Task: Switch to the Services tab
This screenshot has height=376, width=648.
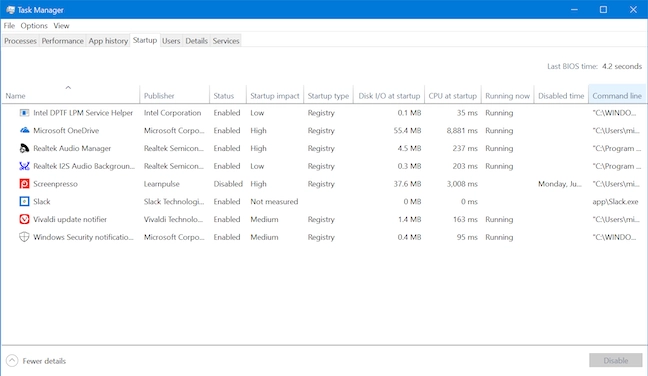Action: (x=226, y=41)
